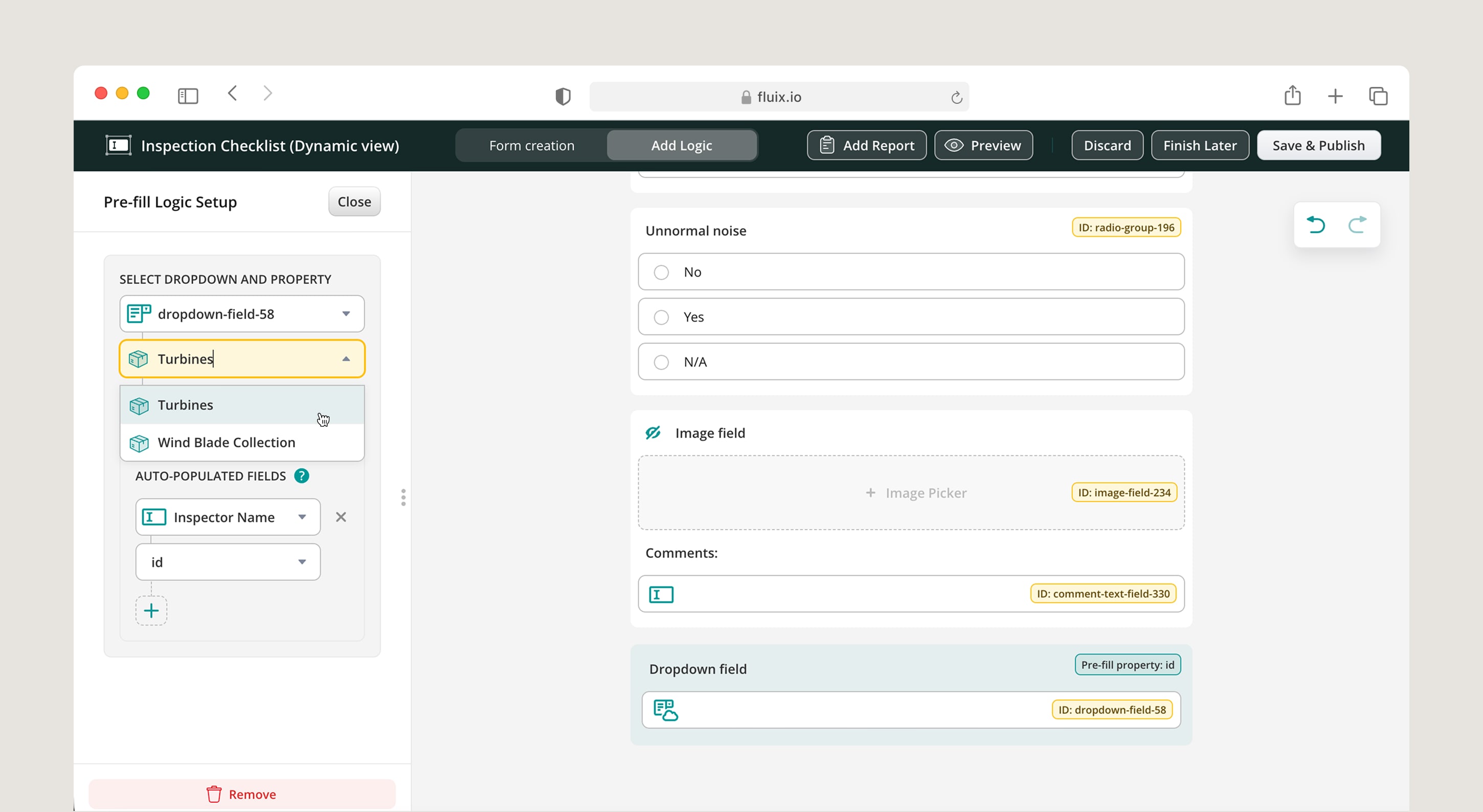Open the form Preview

983,145
